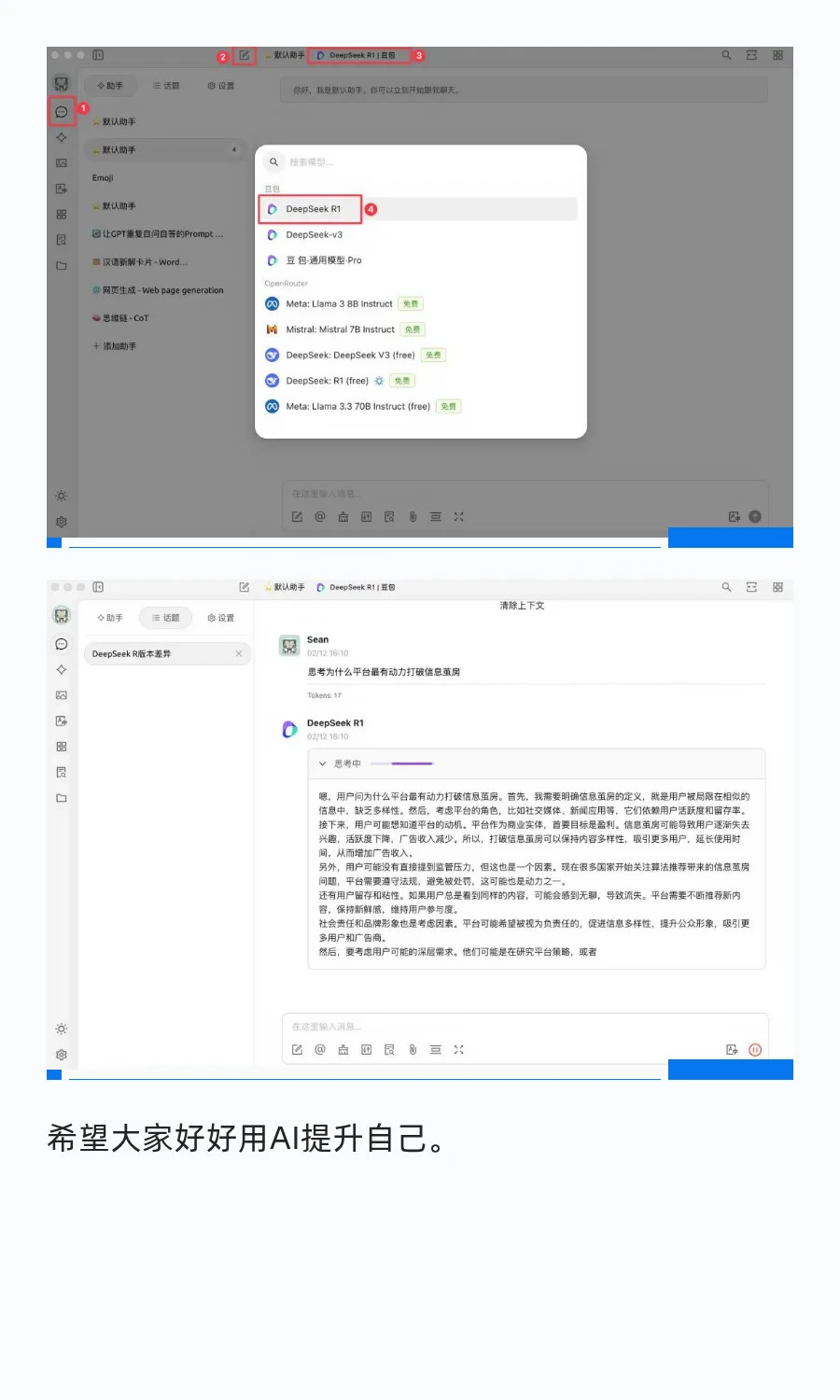Viewport: 840px width, 1400px height.
Task: Click expand input icon in chat window toolbar
Action: click(x=458, y=1049)
